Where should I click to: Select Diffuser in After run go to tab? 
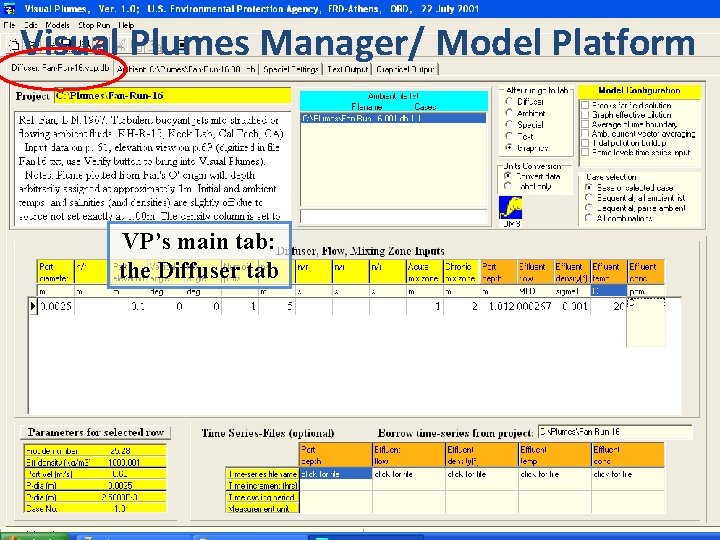pyautogui.click(x=509, y=101)
